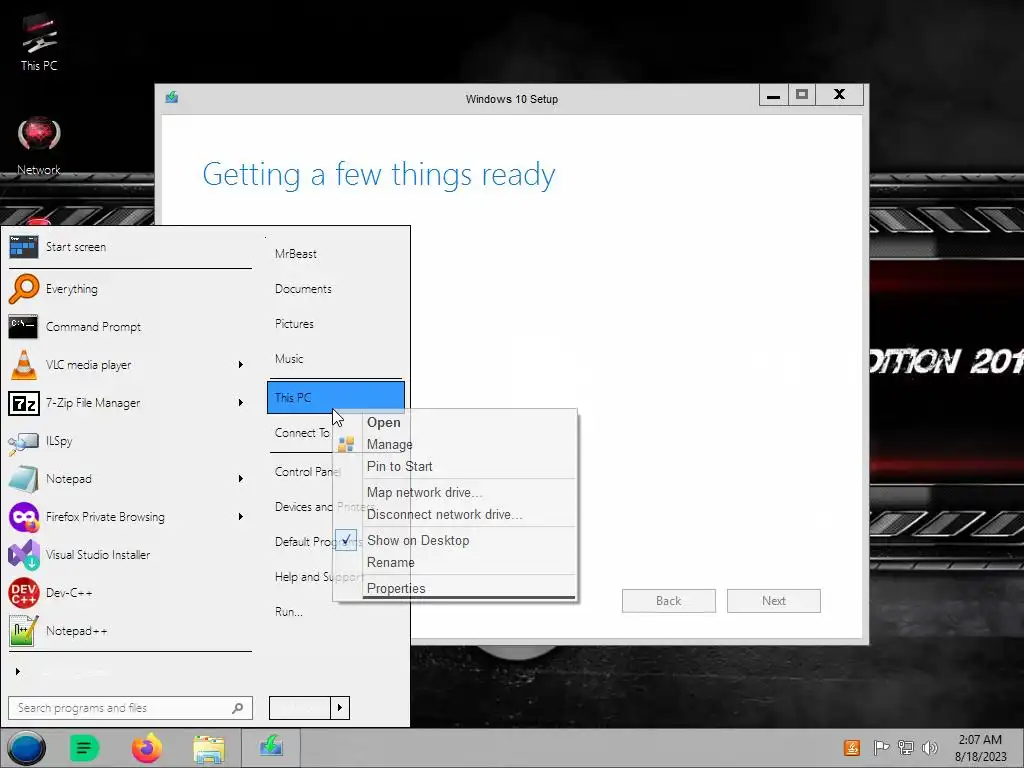Open Connect To from the Start menu

coord(302,433)
